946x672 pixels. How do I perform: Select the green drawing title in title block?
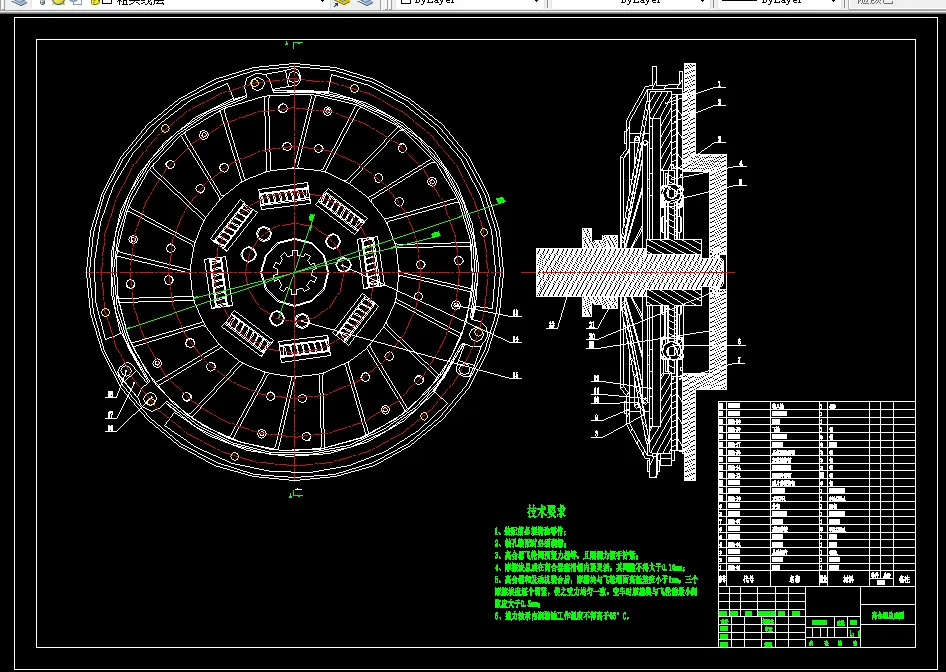pos(888,617)
